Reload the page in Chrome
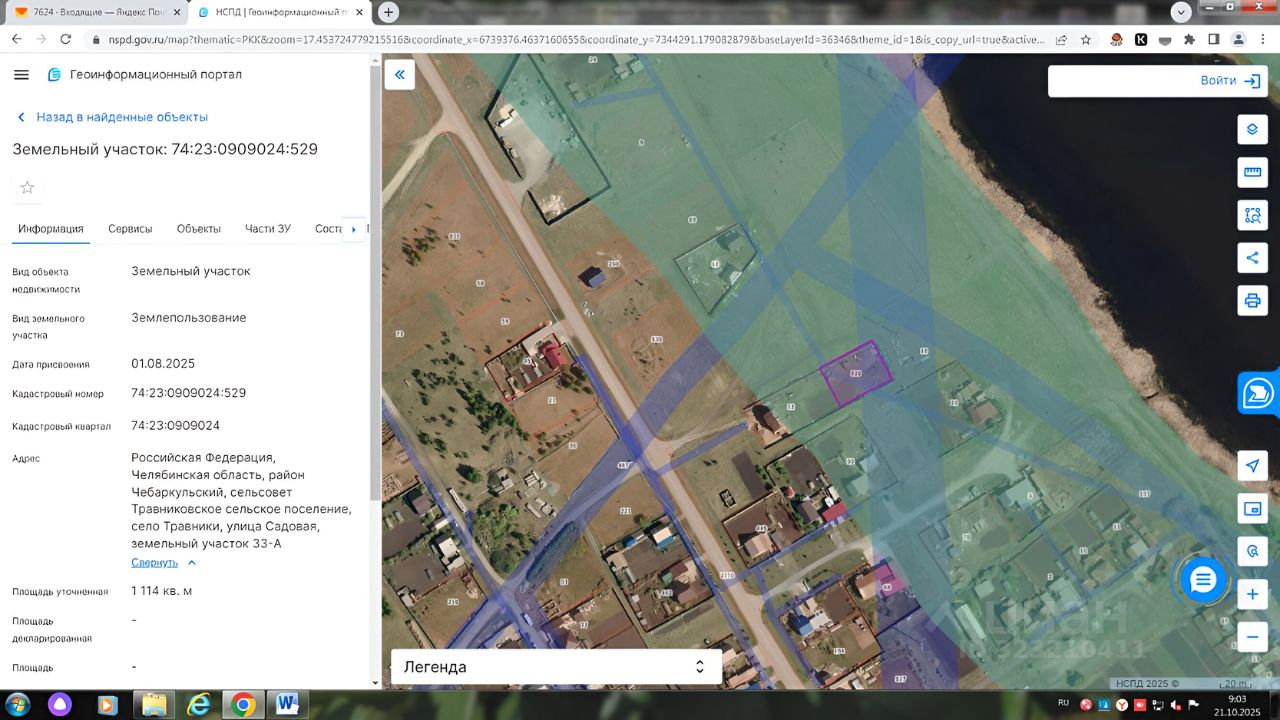 tap(66, 39)
